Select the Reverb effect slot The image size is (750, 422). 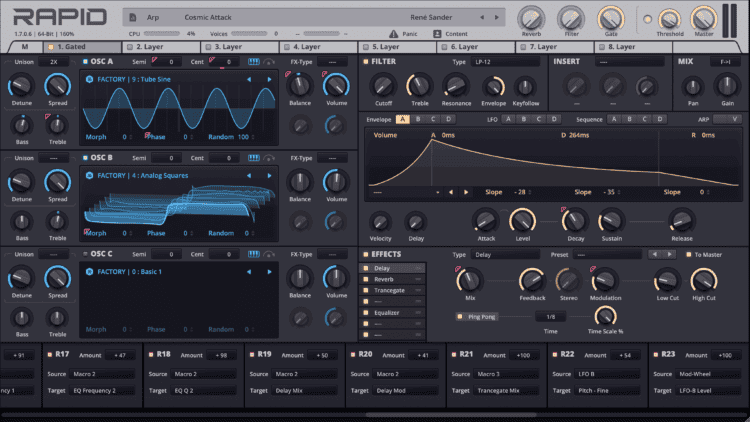coord(392,279)
